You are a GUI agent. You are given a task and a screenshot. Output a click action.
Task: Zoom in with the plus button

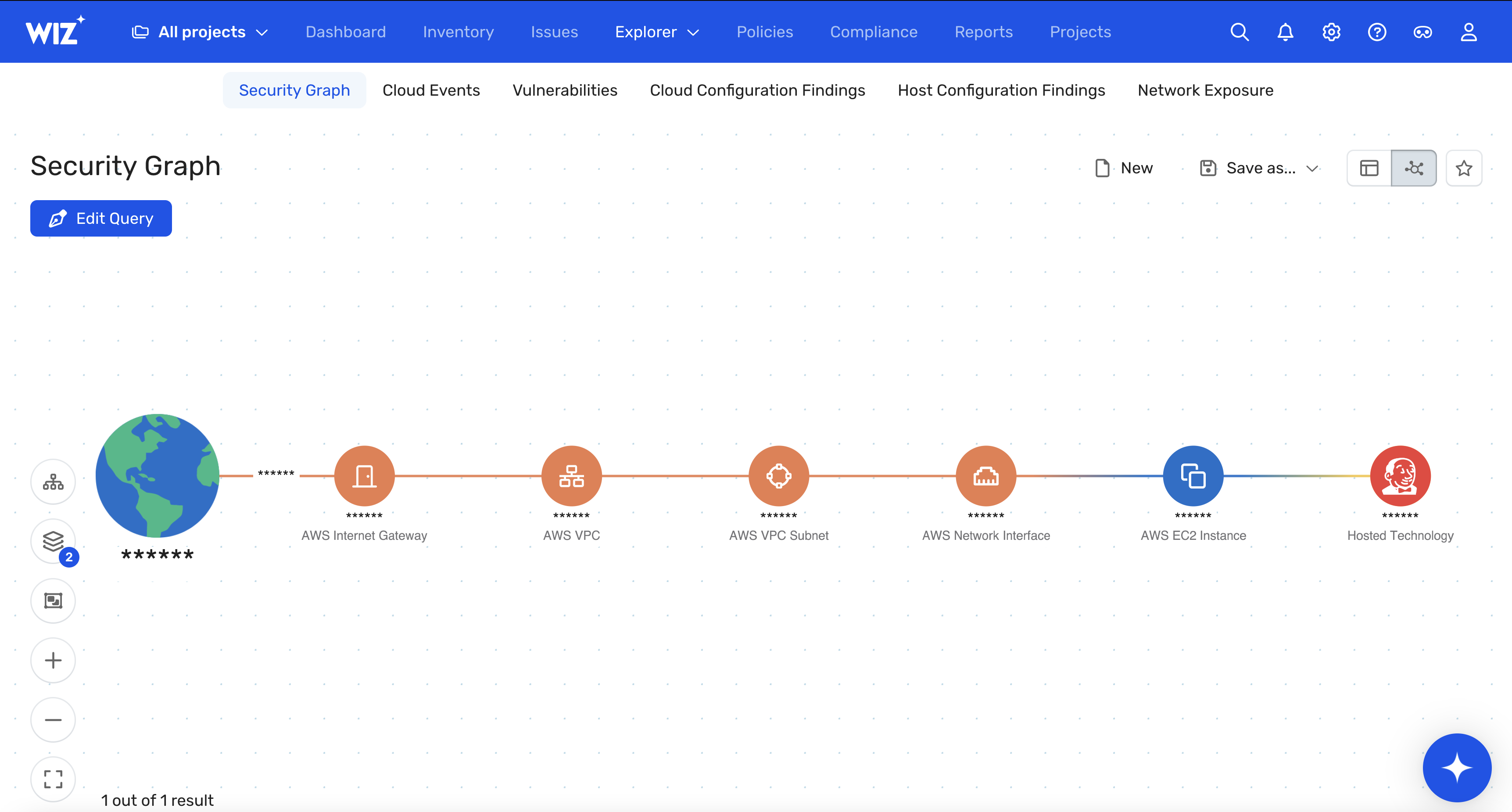click(x=53, y=660)
